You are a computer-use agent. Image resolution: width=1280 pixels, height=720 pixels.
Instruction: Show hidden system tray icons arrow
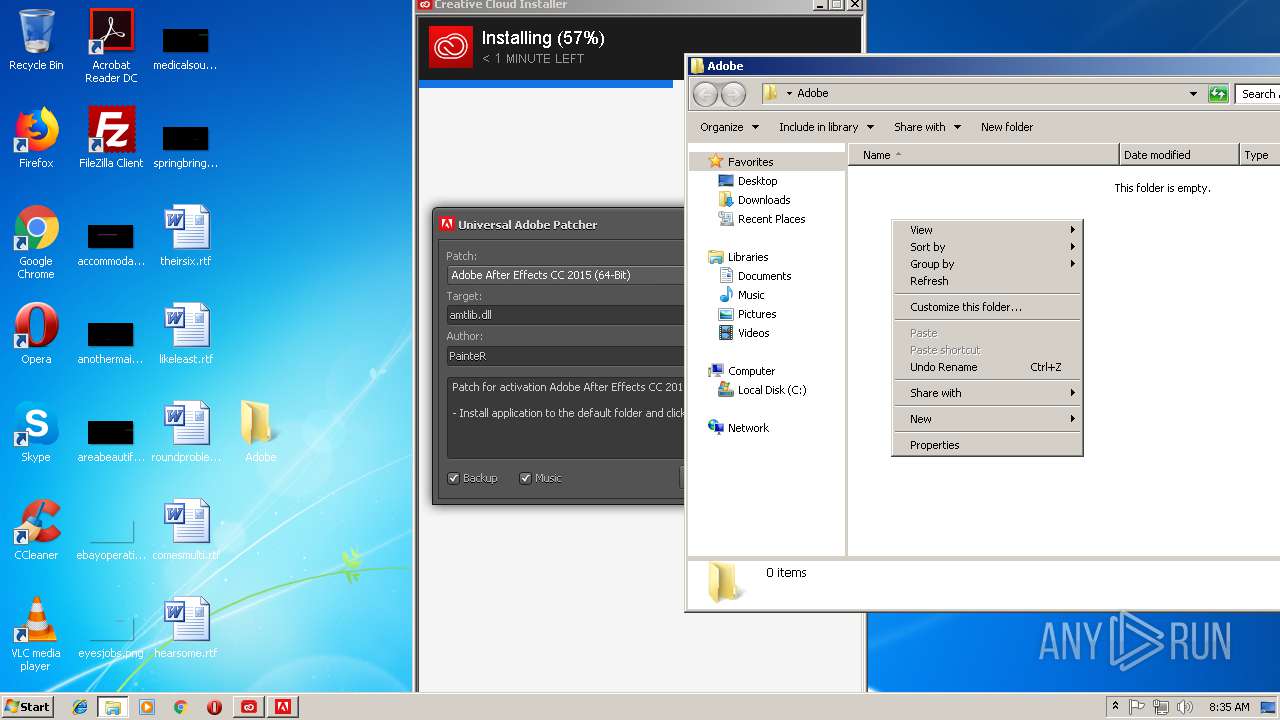[x=1115, y=707]
